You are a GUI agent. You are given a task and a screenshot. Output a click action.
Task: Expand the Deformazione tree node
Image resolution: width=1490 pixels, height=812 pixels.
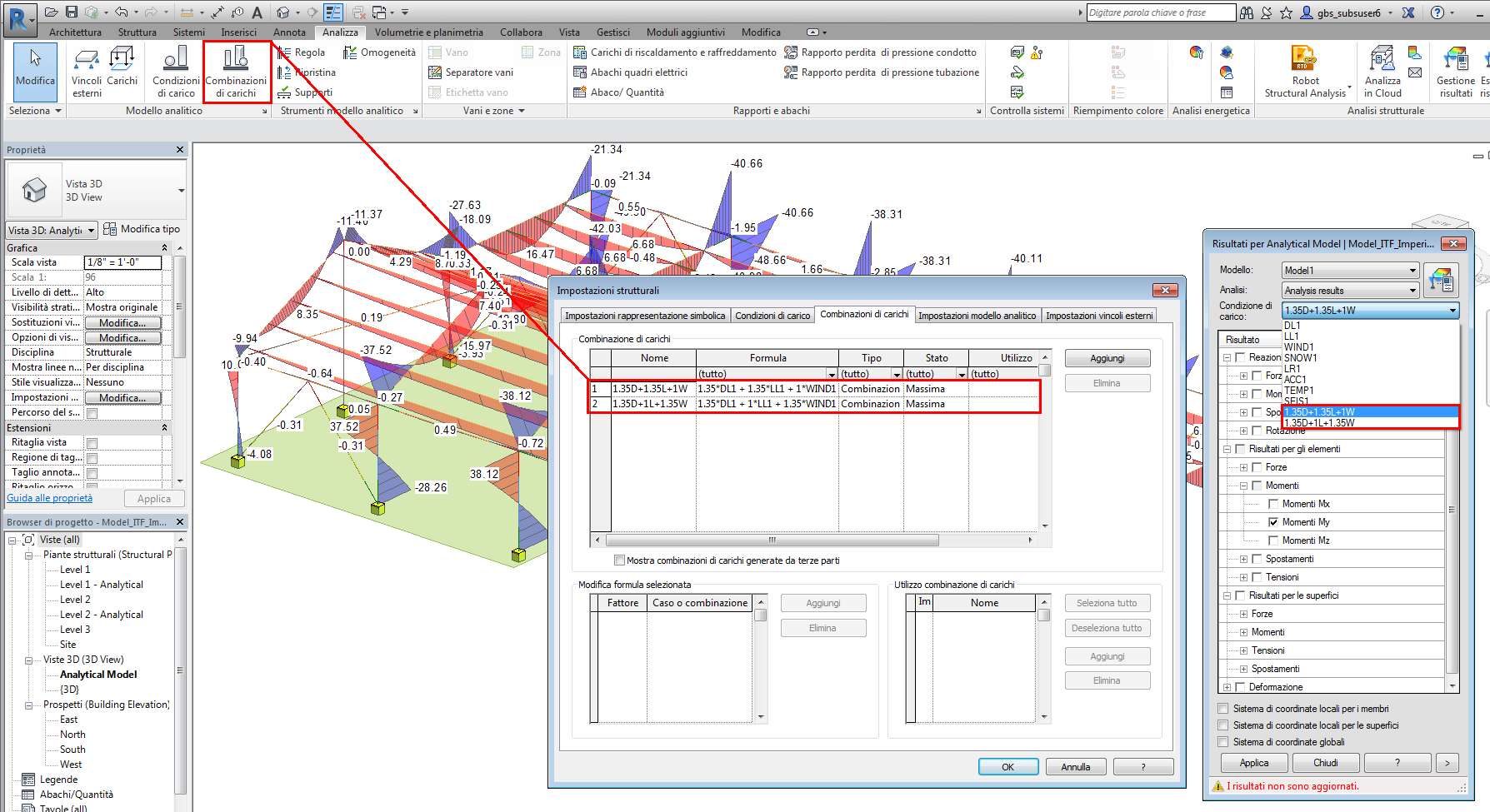(x=1227, y=687)
